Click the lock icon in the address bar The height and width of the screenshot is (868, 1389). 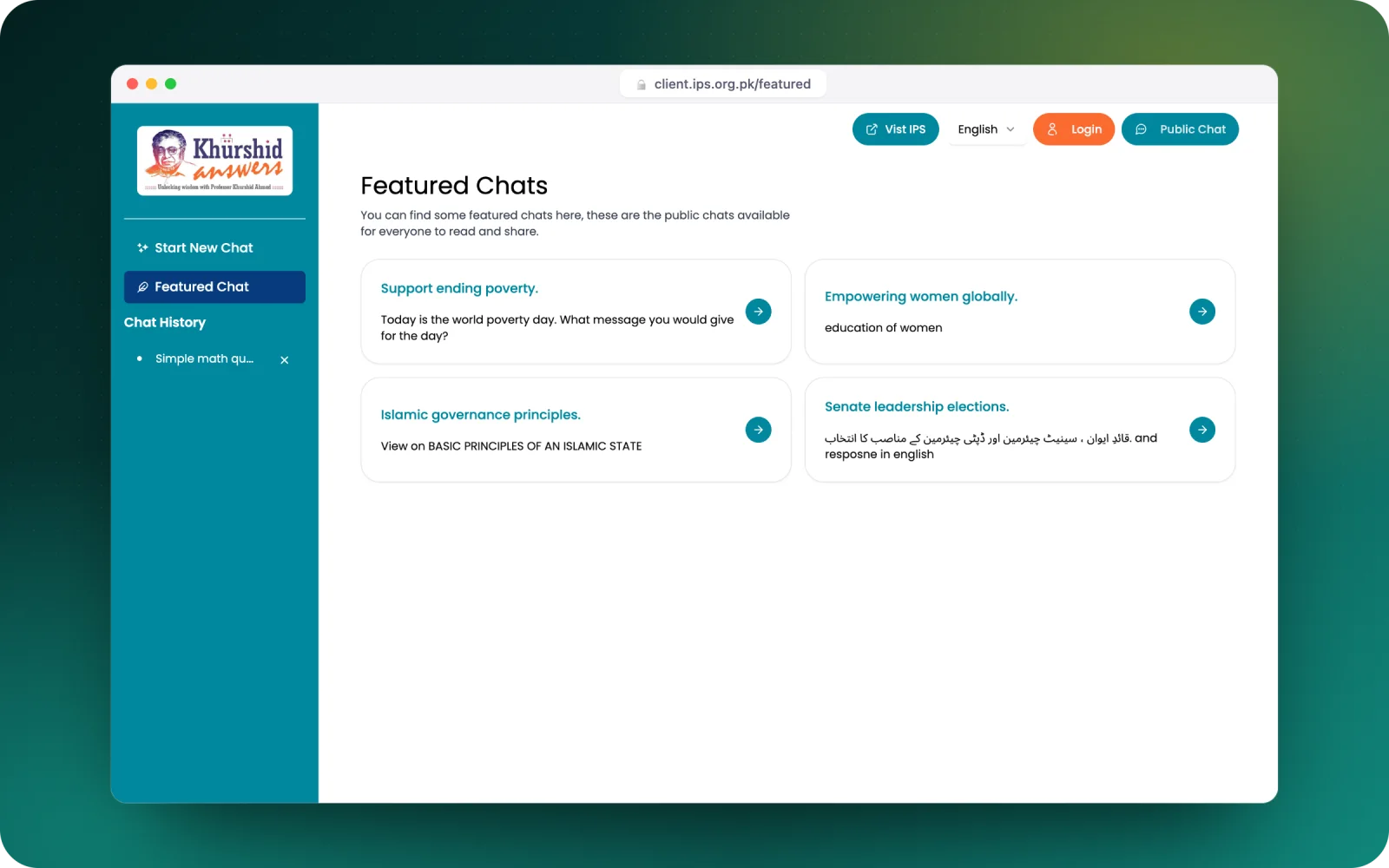[x=642, y=84]
